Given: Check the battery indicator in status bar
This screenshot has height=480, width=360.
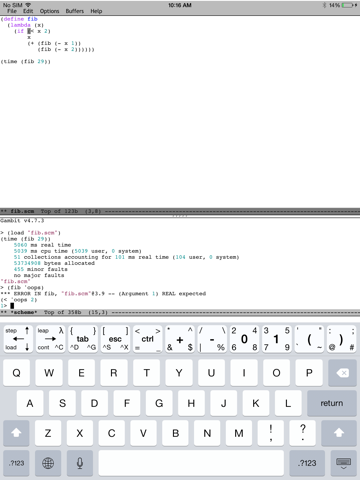Looking at the screenshot, I should (x=347, y=5).
